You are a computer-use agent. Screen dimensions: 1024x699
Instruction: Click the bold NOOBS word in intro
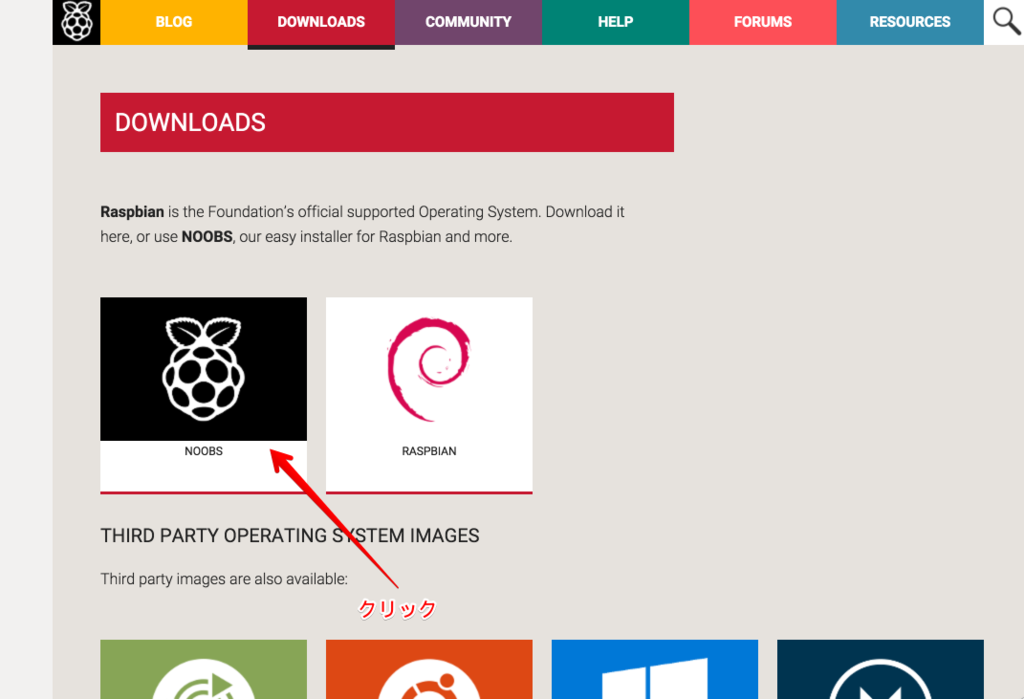pyautogui.click(x=206, y=237)
